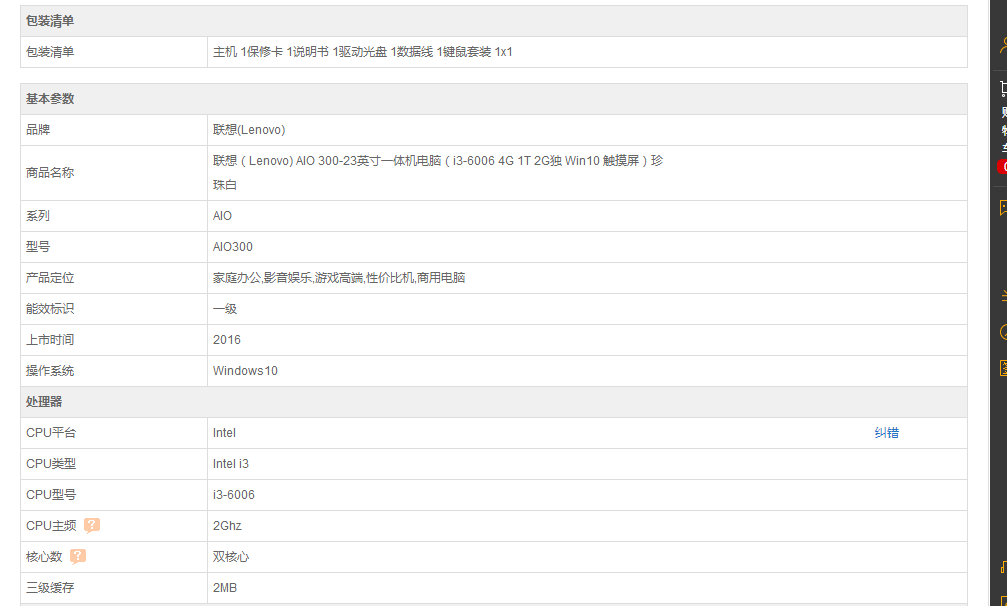Screen dimensions: 1007x606
Task: Select core count value 双核心
Action: pyautogui.click(x=231, y=557)
